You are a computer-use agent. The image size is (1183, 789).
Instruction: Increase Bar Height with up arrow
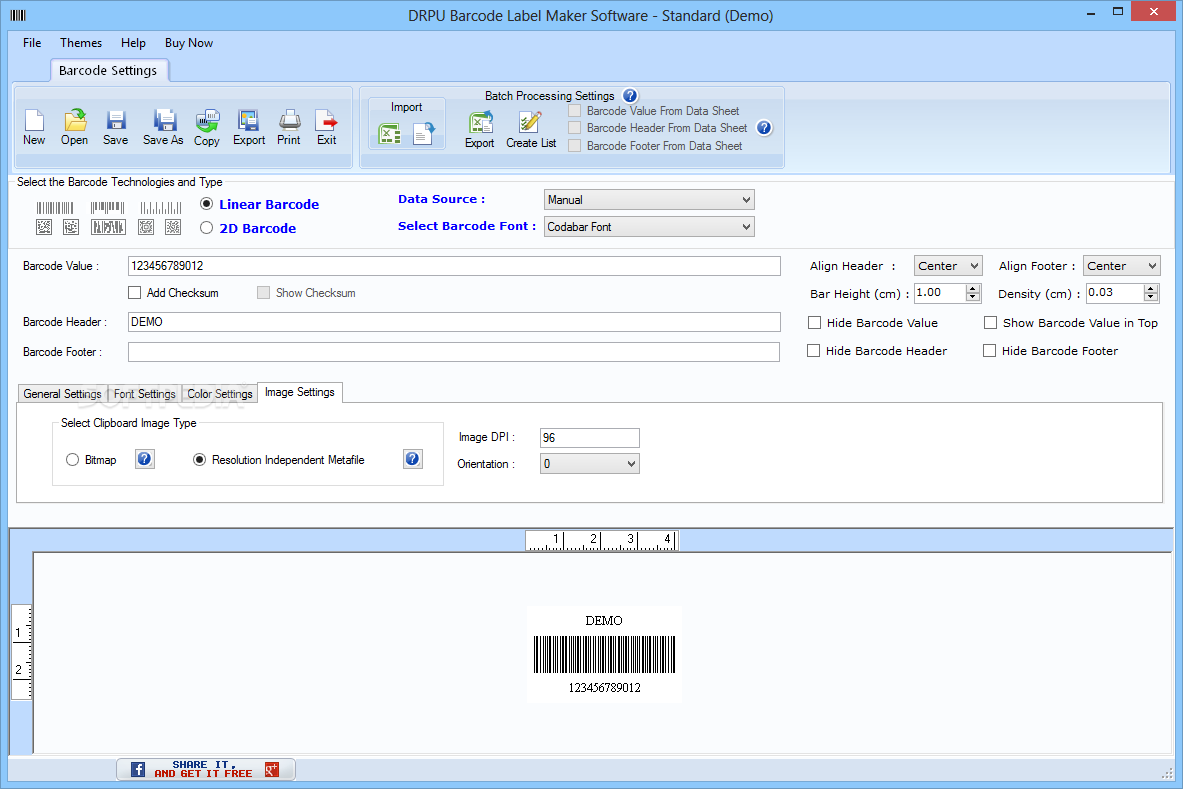[973, 288]
